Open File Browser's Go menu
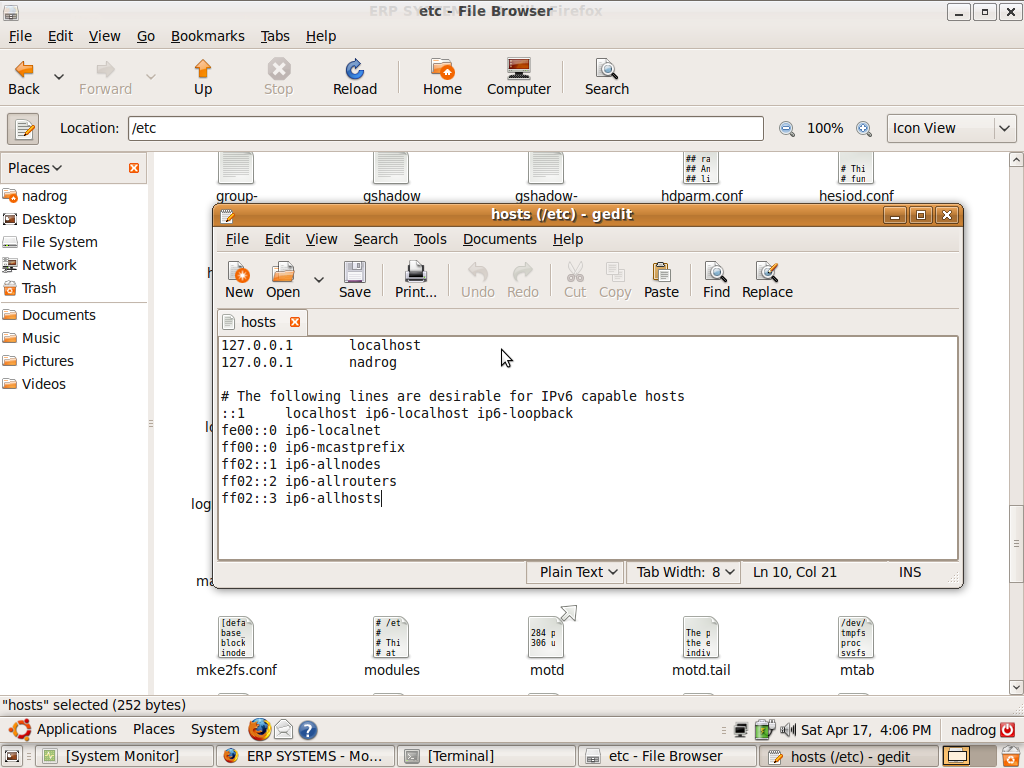Screen dimensions: 1024x768 146,36
